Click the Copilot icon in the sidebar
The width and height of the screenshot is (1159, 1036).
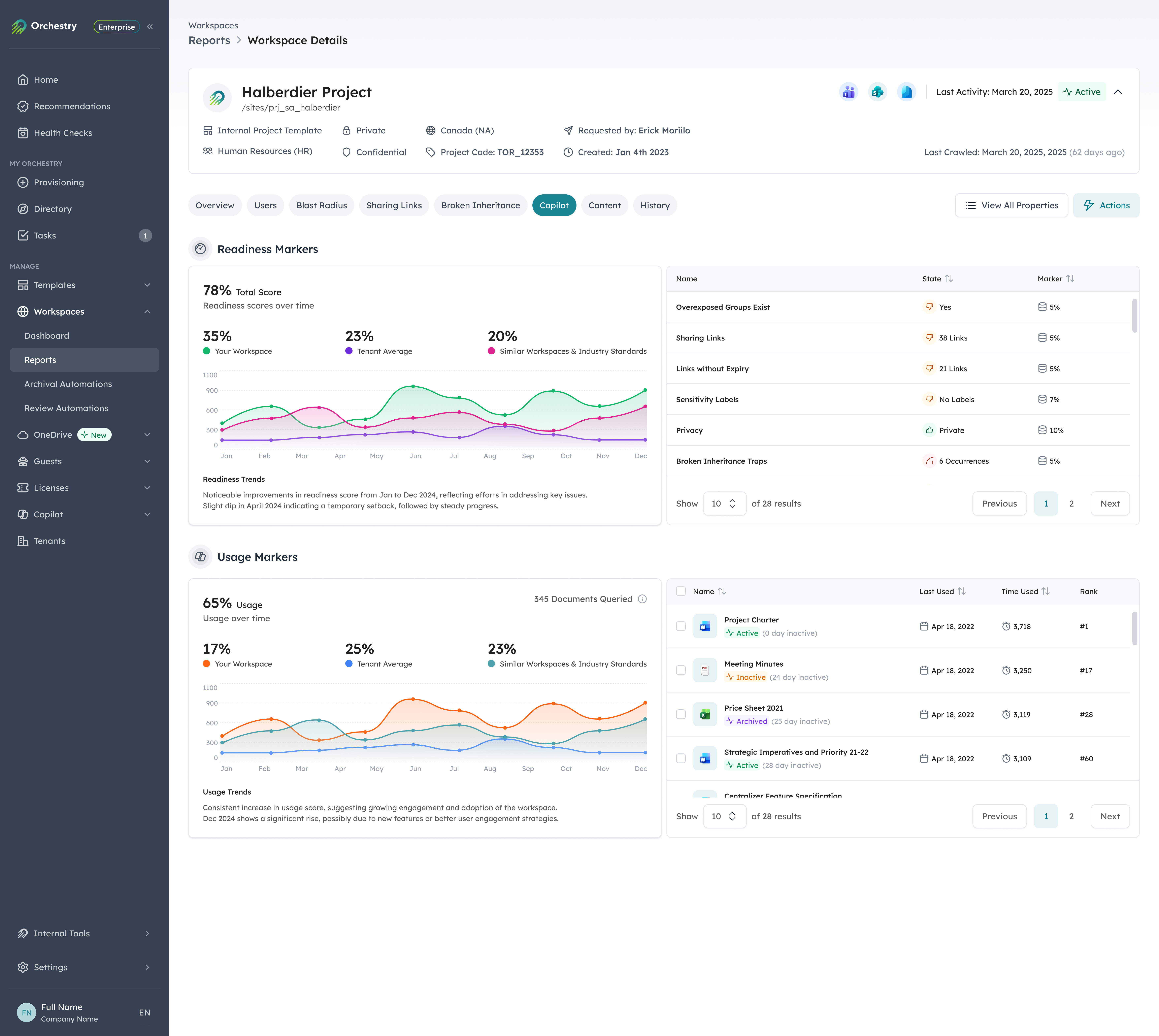tap(23, 514)
